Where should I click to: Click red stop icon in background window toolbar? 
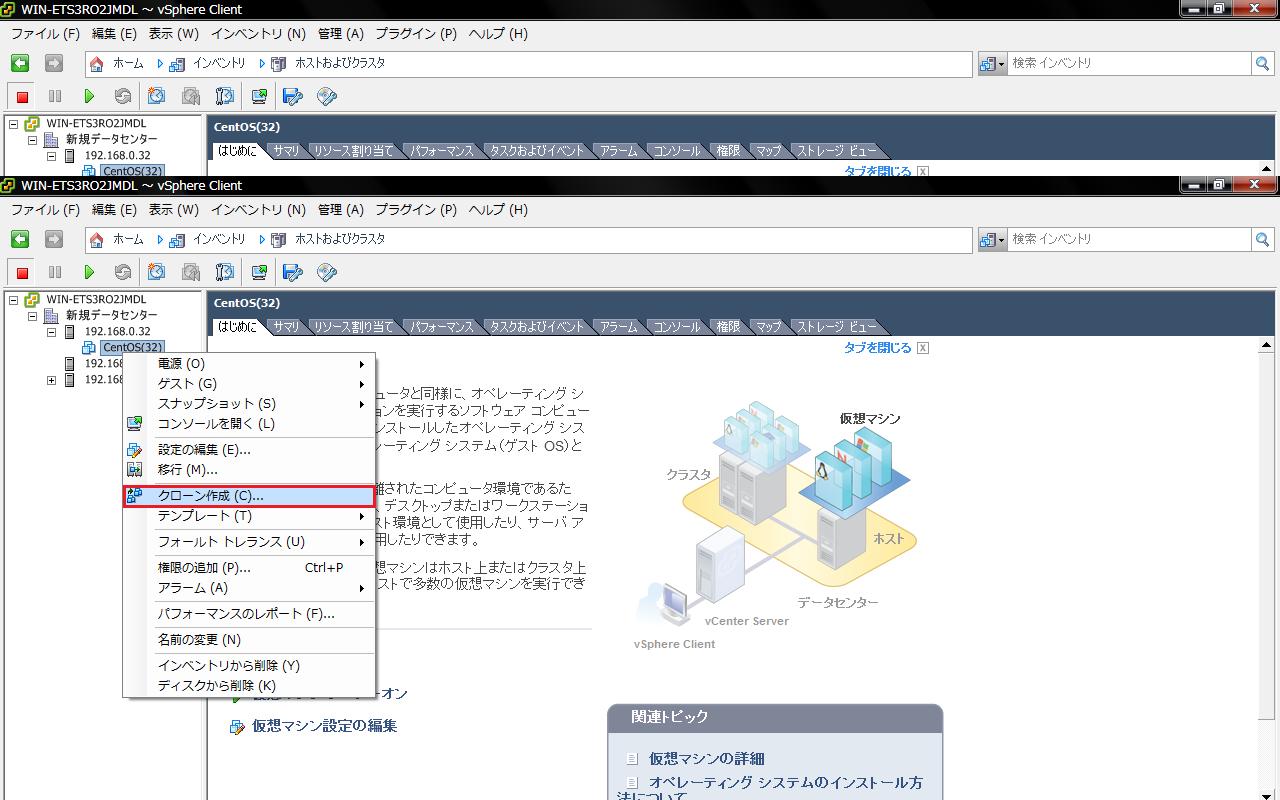coord(22,96)
